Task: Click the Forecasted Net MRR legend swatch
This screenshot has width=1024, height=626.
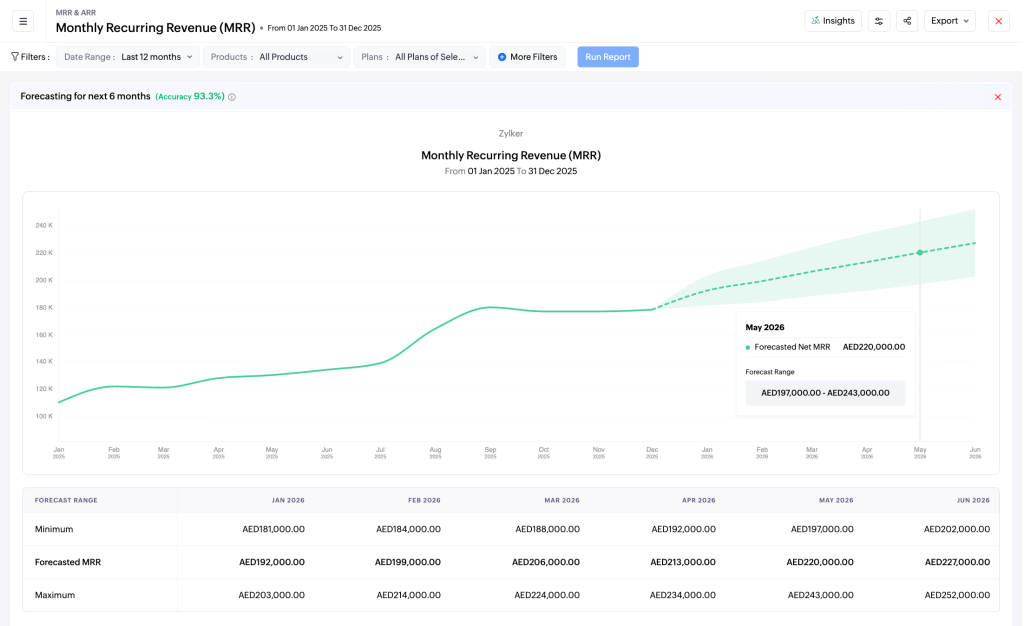Action: (748, 347)
